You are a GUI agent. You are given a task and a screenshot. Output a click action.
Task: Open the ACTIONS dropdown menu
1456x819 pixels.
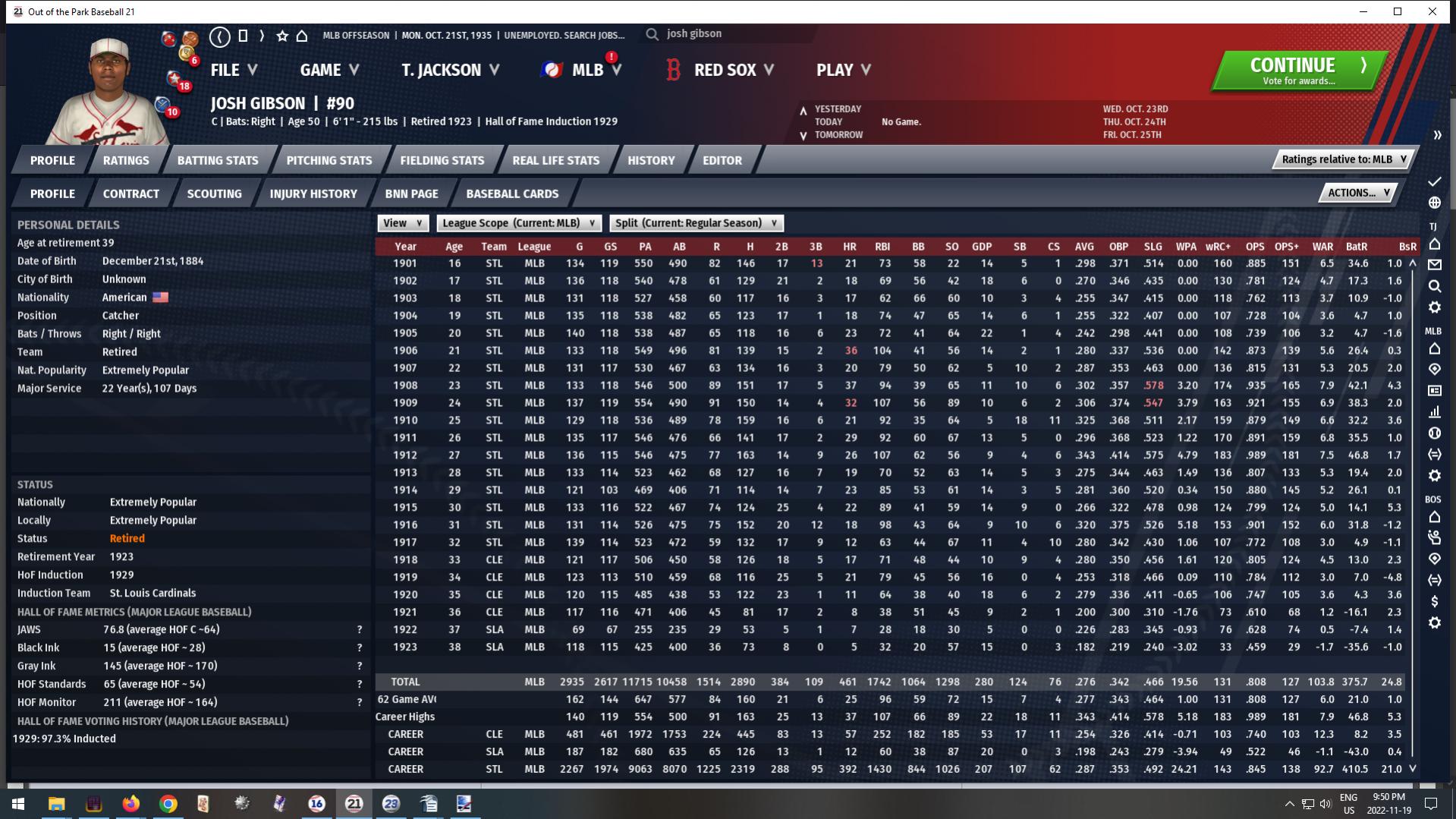[1358, 193]
